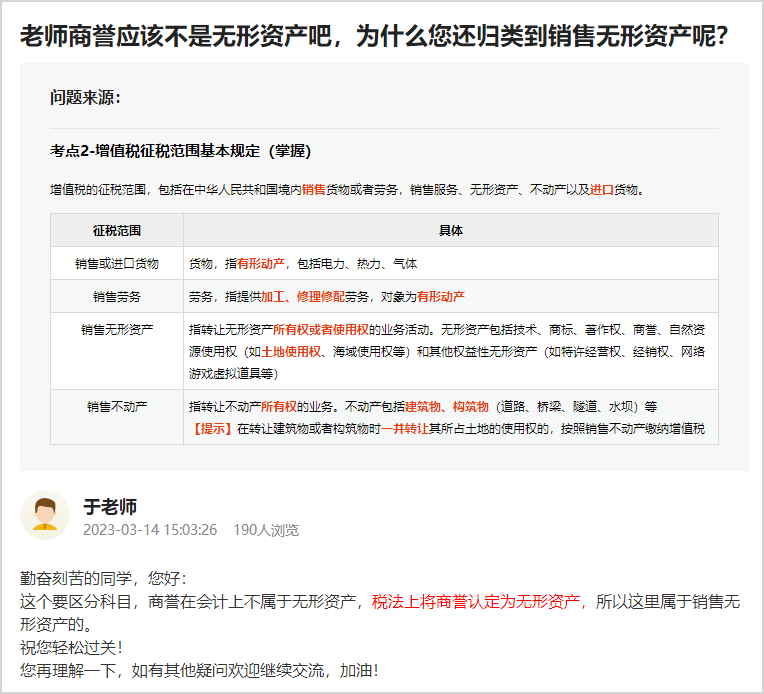This screenshot has width=764, height=694.
Task: Select the 销售无形资产 table row cell
Action: click(x=117, y=329)
